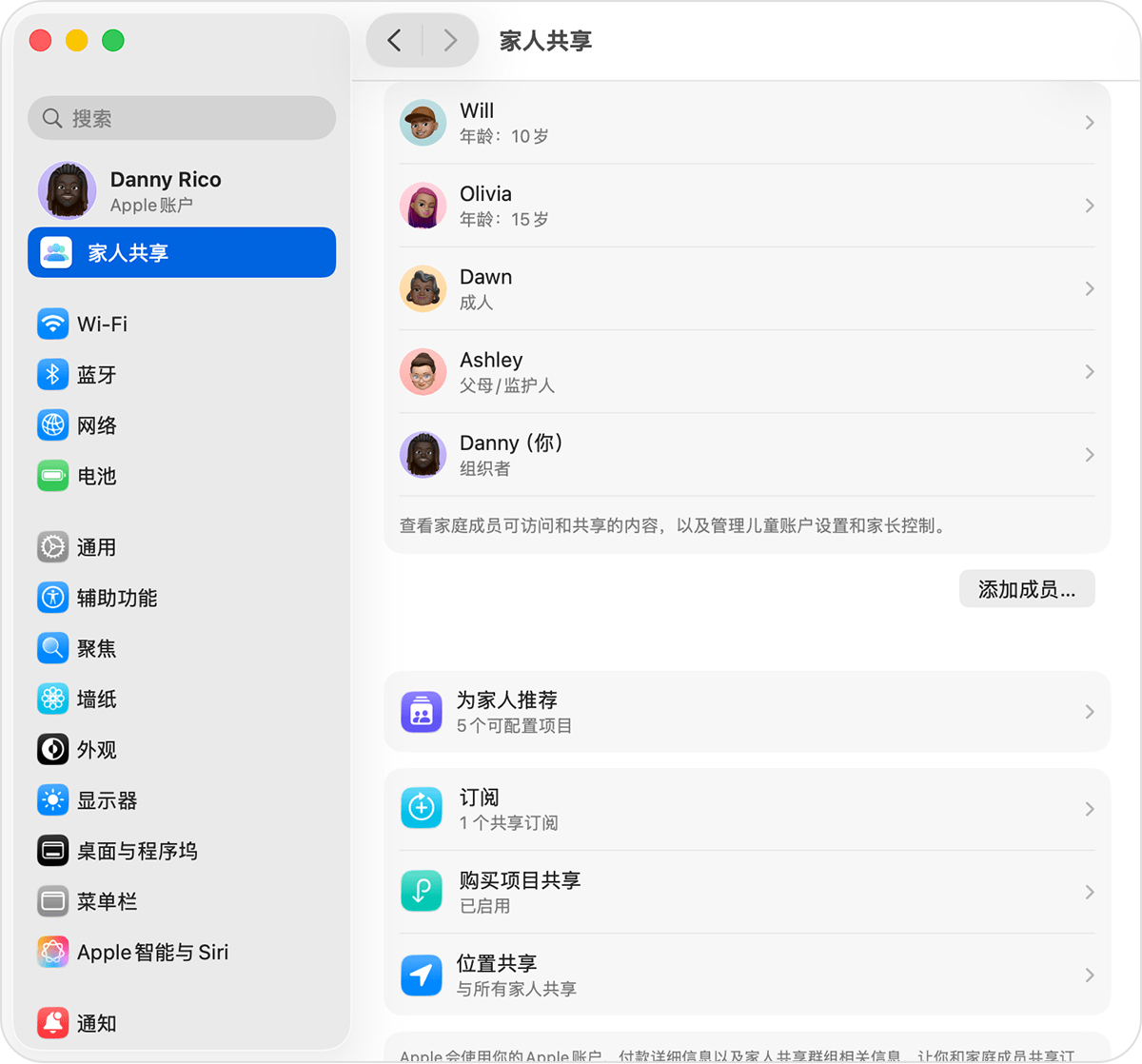Click the 外观 appearance icon
The width and height of the screenshot is (1142, 1064).
[52, 749]
